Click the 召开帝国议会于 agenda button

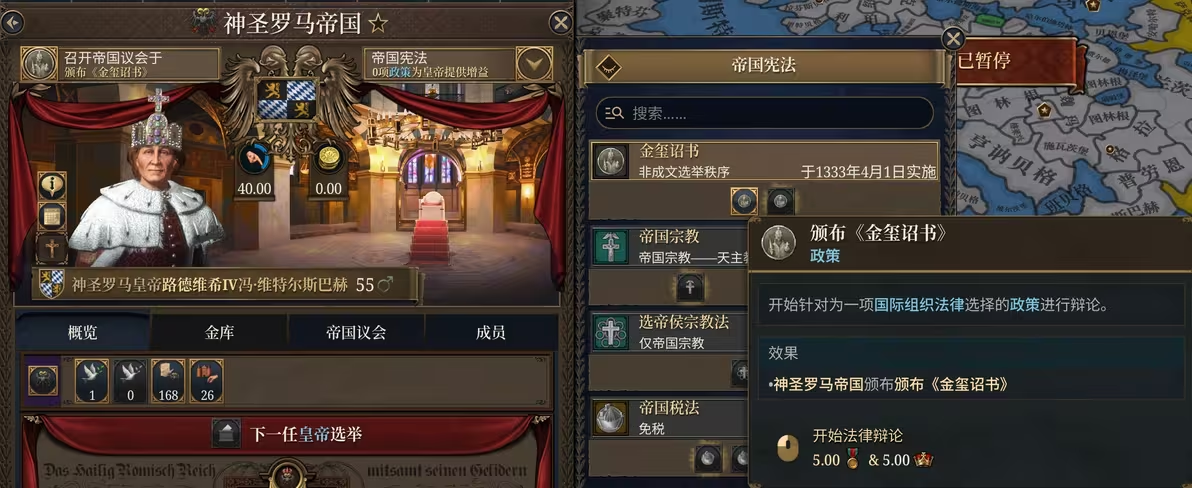[x=120, y=64]
